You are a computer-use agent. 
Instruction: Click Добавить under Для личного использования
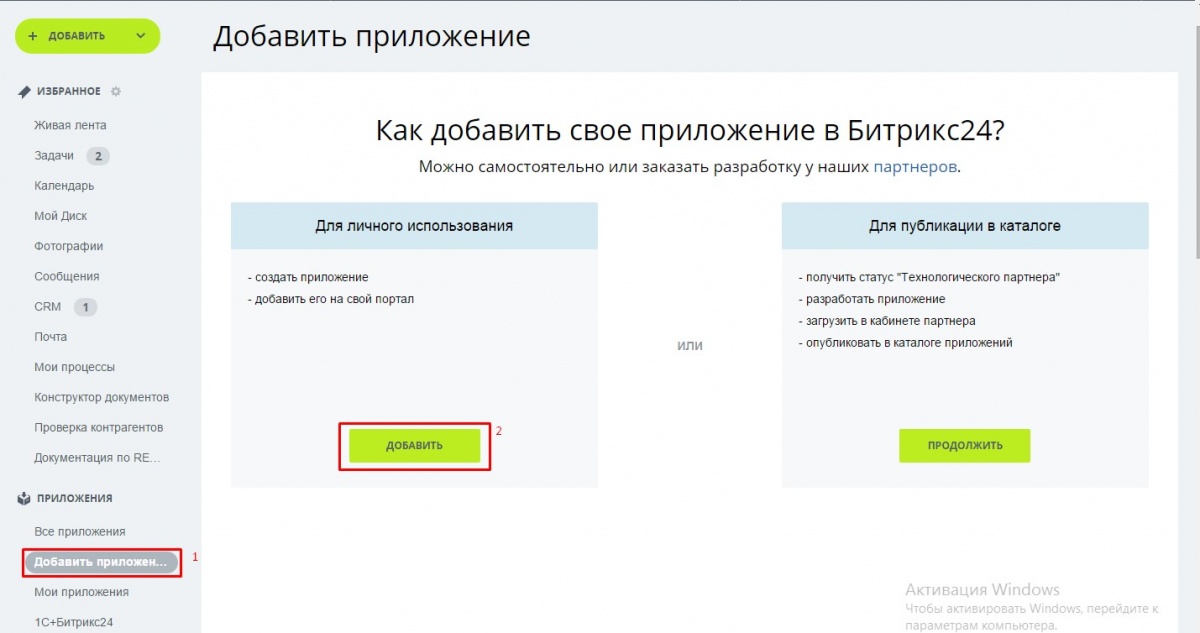click(414, 446)
